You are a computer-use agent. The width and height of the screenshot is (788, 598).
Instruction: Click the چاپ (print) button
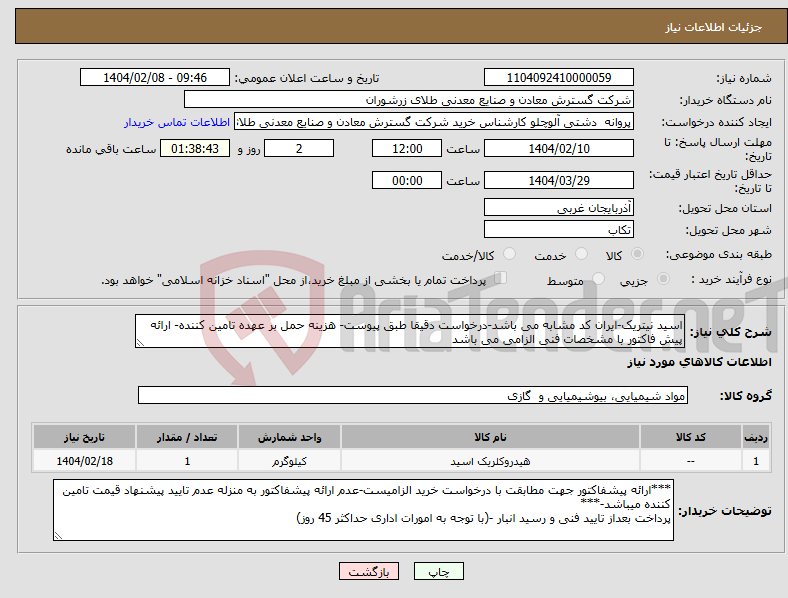pyautogui.click(x=438, y=571)
